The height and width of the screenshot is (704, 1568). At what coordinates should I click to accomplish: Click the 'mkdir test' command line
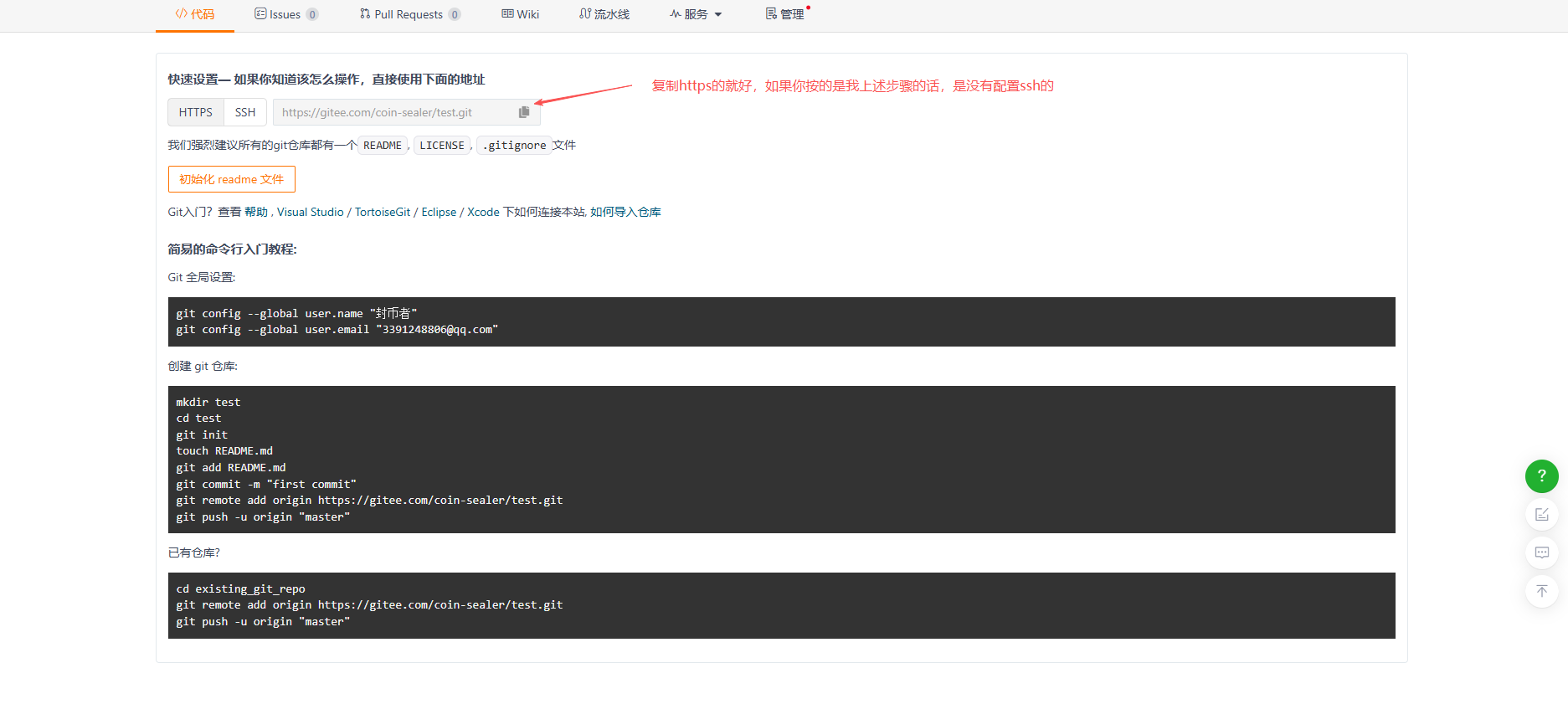point(208,403)
